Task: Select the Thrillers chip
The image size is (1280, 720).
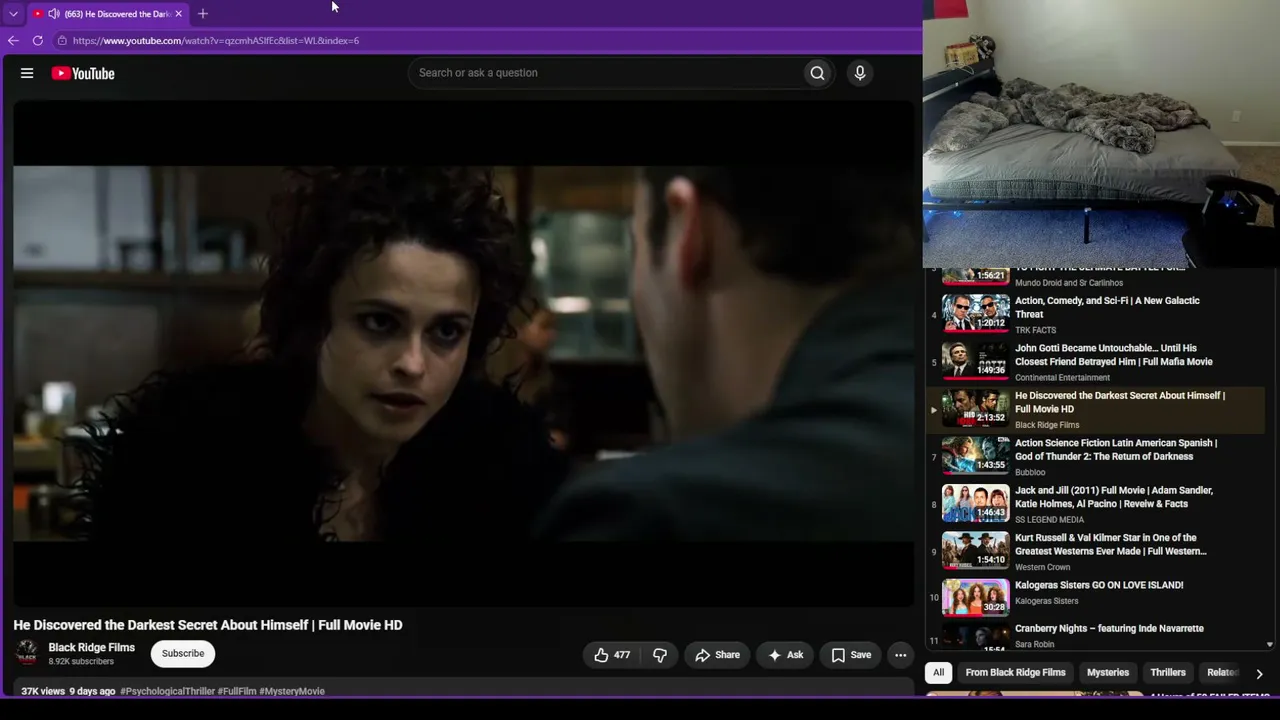Action: 1168,673
